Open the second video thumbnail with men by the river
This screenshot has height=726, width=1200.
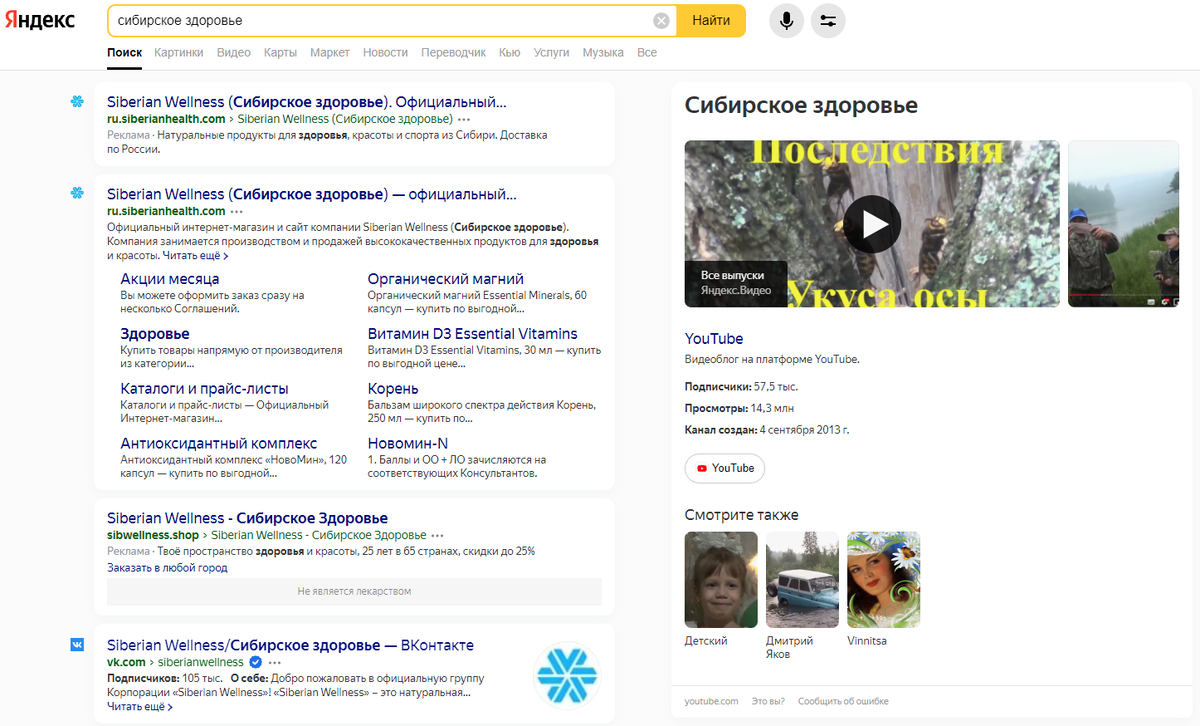click(1124, 224)
